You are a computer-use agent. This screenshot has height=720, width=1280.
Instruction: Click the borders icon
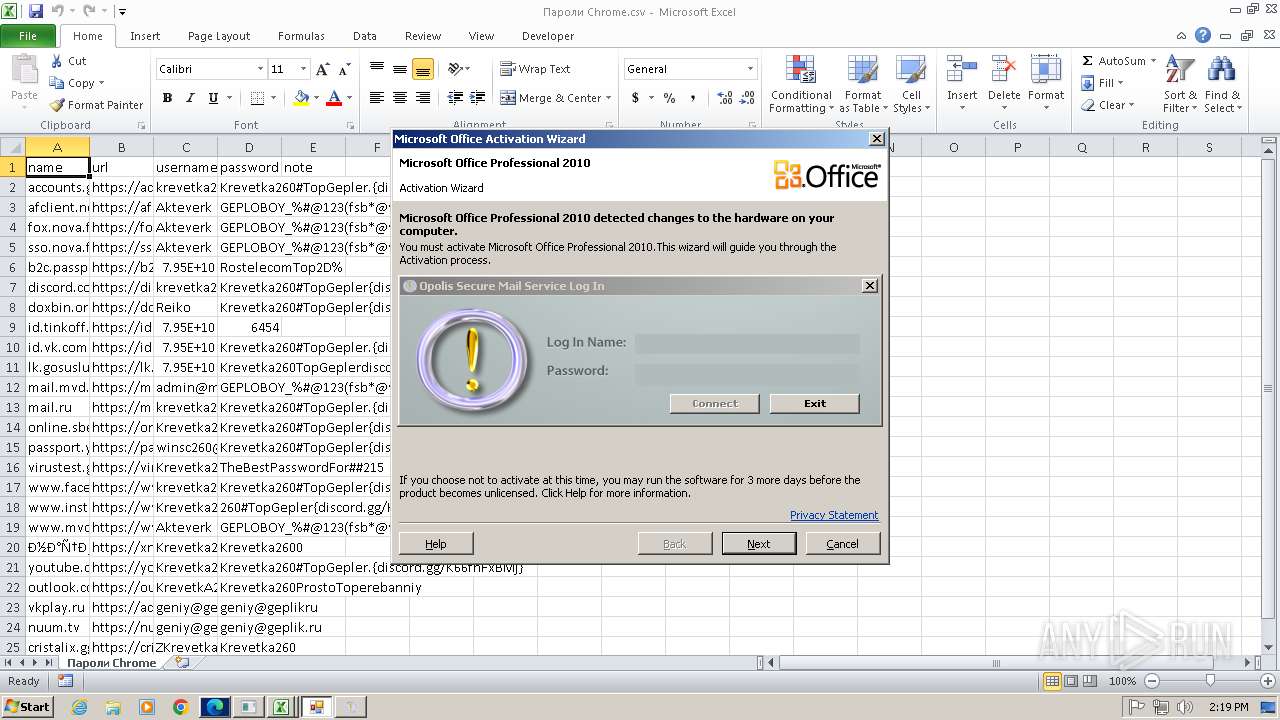point(257,98)
